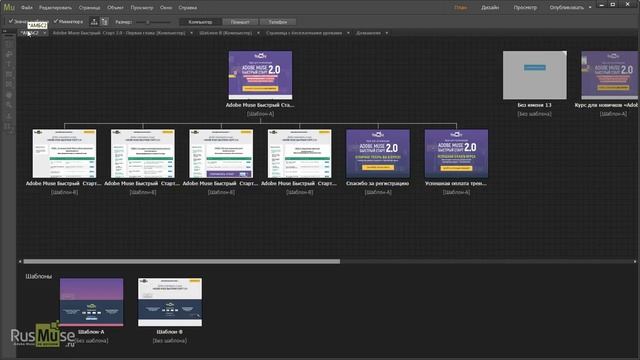Select the Успешная оплата page thumbnail
640x360 pixels.
pos(456,153)
